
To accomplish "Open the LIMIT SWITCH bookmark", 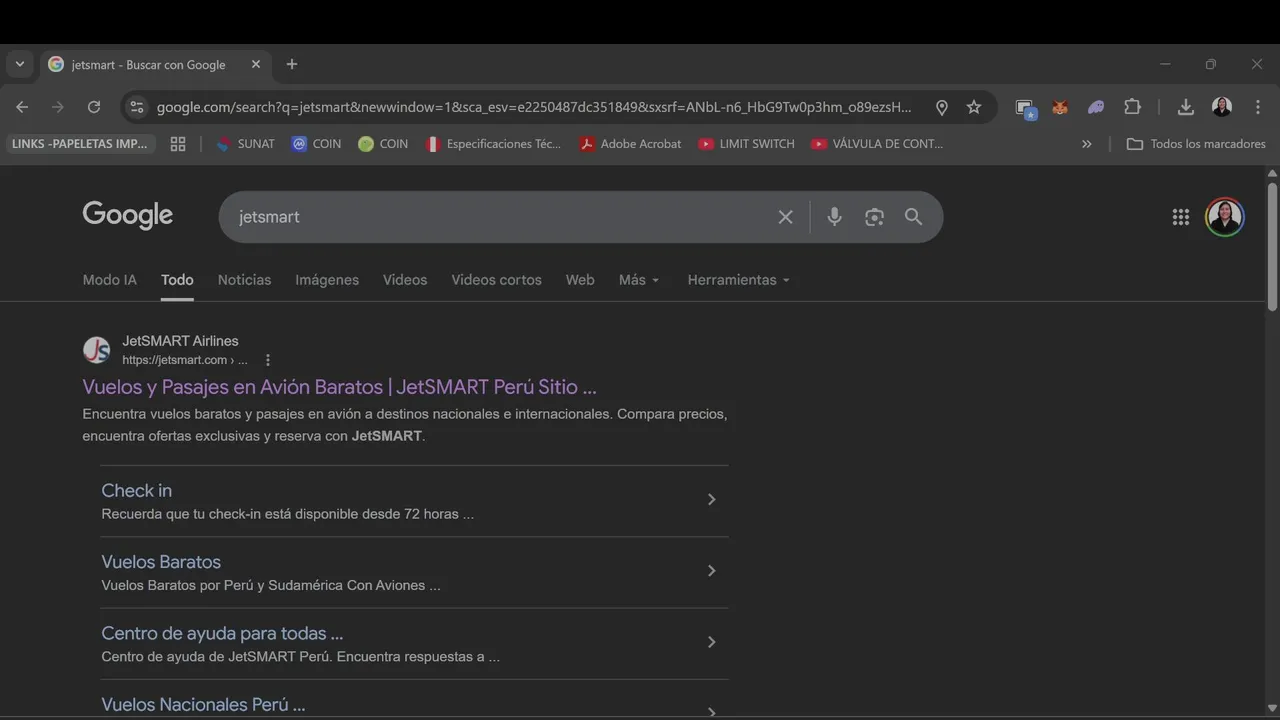I will pos(746,144).
